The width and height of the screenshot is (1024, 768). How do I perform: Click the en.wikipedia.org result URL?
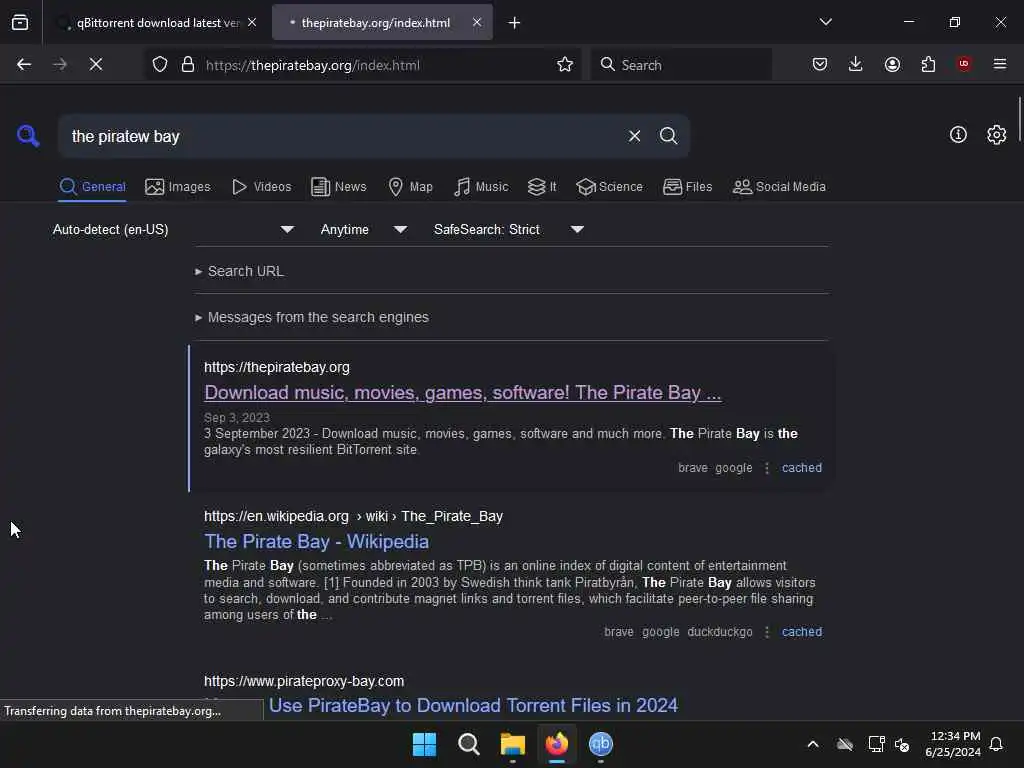coord(353,516)
